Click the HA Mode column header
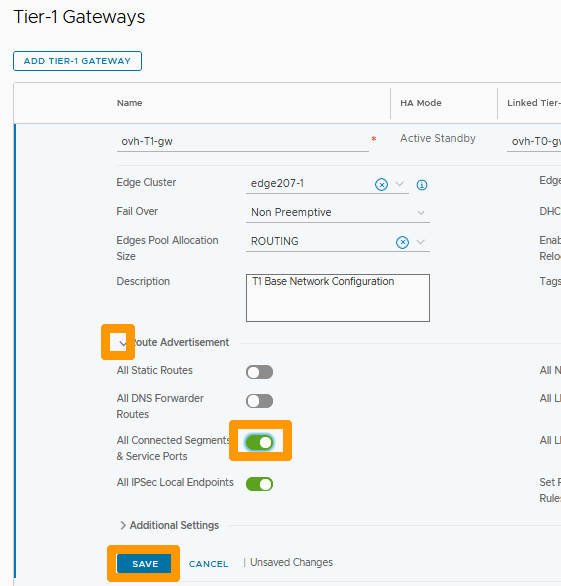The width and height of the screenshot is (561, 586). [421, 103]
